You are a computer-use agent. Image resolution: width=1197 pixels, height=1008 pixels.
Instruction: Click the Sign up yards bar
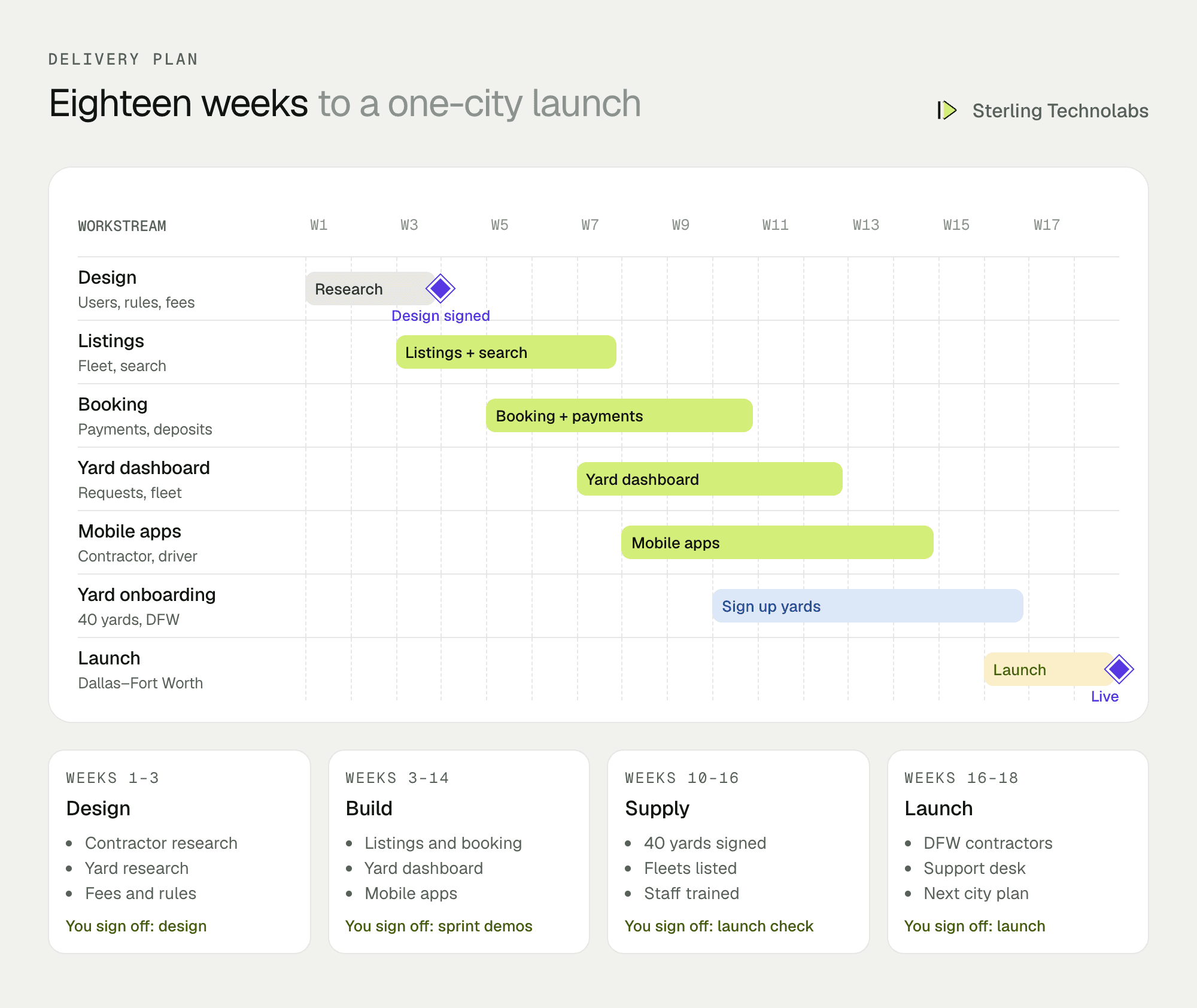867,606
